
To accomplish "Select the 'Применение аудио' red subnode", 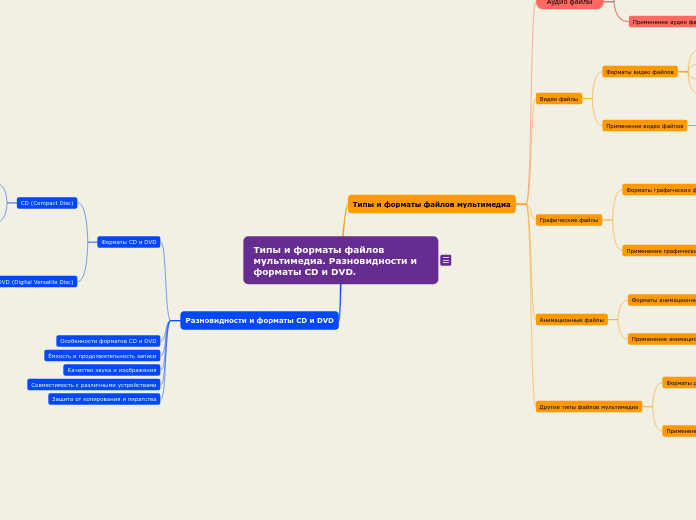I will point(662,22).
